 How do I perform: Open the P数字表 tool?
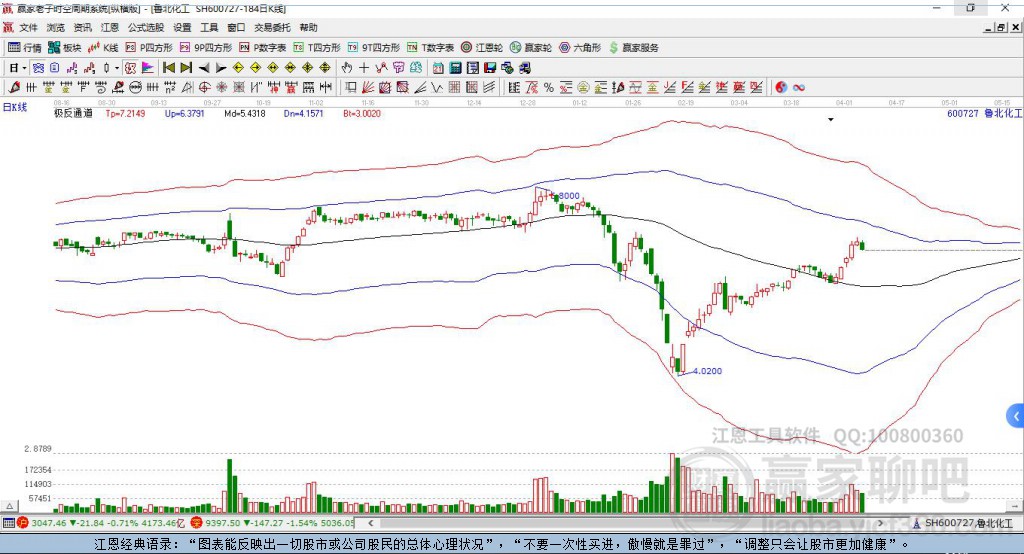263,48
